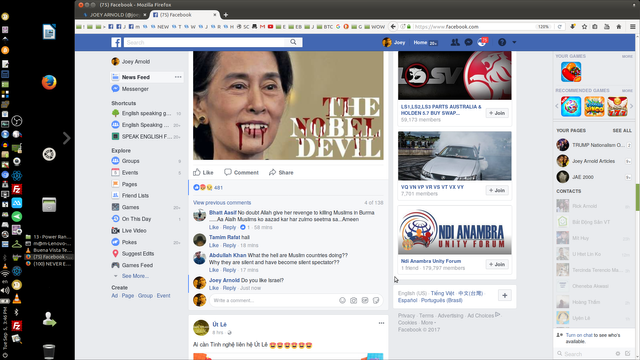This screenshot has height=360, width=640.
Task: Comment on the Nobel Devil post
Action: pyautogui.click(x=241, y=172)
